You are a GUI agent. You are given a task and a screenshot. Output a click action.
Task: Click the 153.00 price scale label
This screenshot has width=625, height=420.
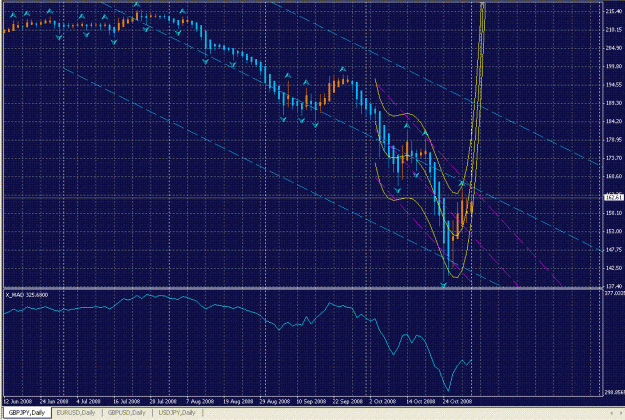613,232
